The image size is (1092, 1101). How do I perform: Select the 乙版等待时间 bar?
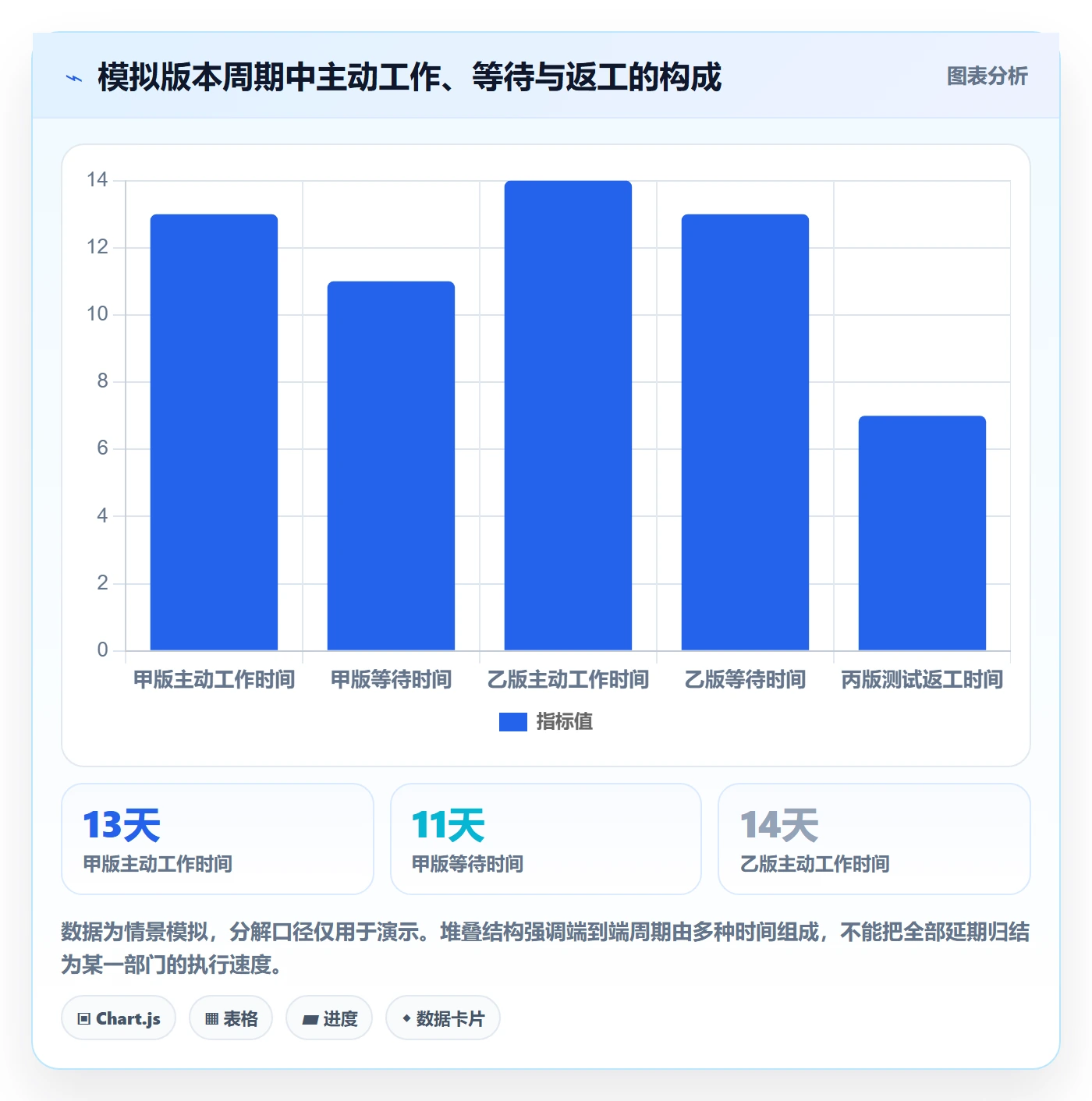[x=745, y=432]
